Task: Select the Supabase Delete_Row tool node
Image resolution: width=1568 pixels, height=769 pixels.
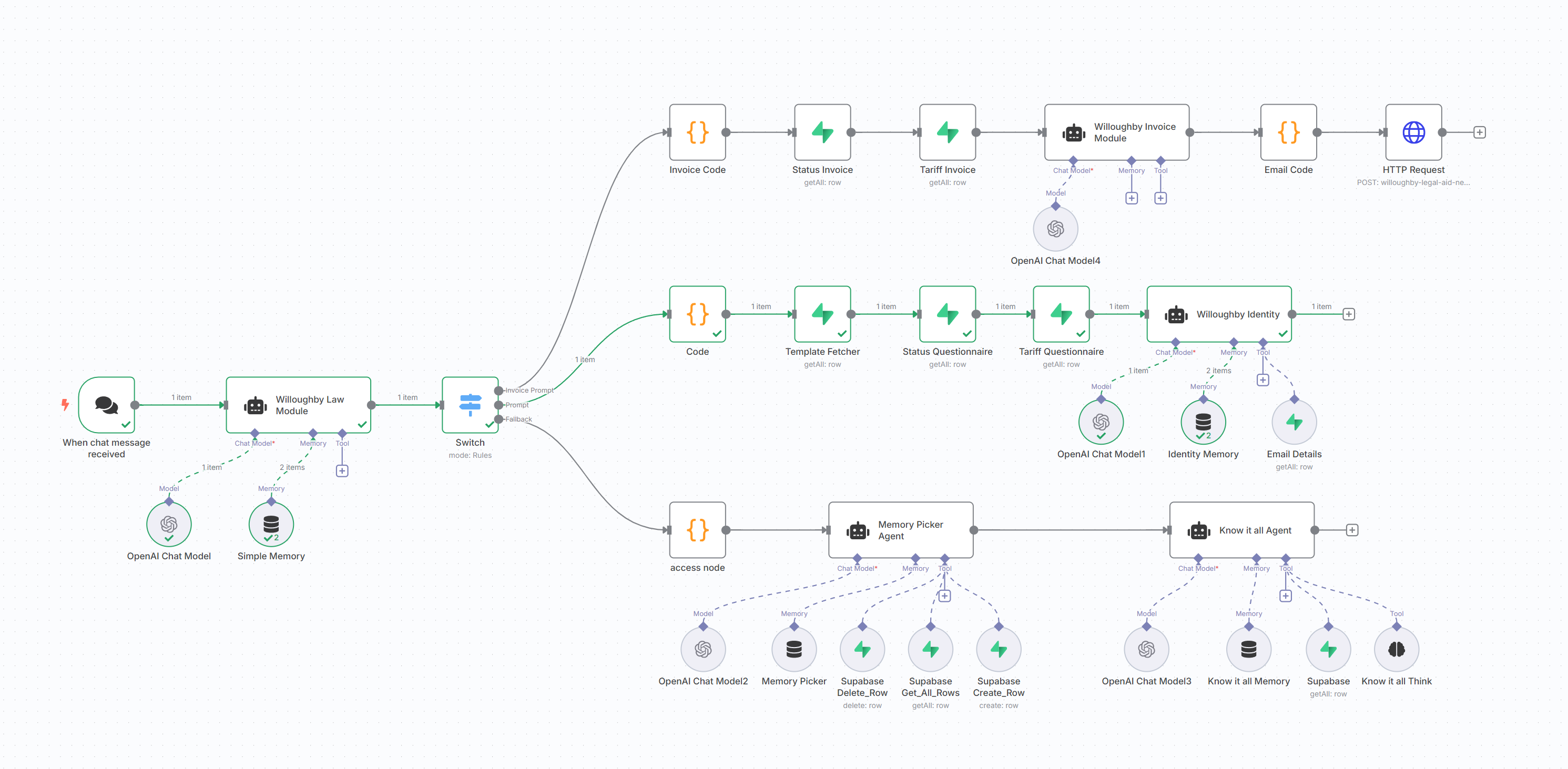Action: point(862,649)
